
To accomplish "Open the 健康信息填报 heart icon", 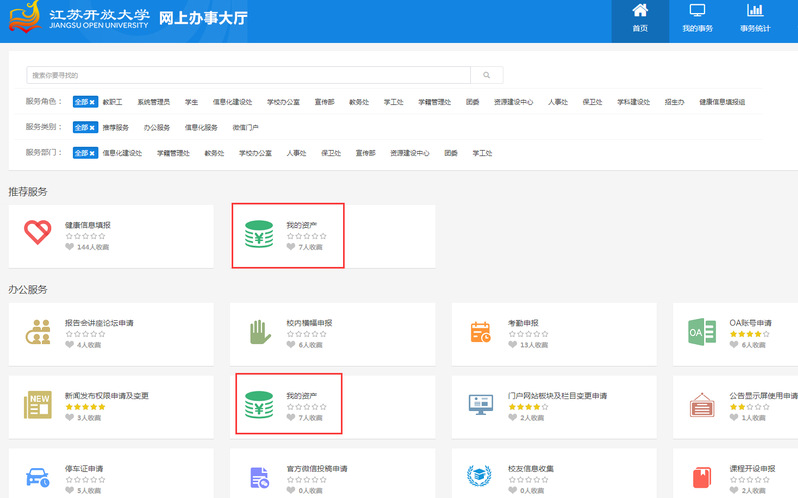I will [x=38, y=233].
